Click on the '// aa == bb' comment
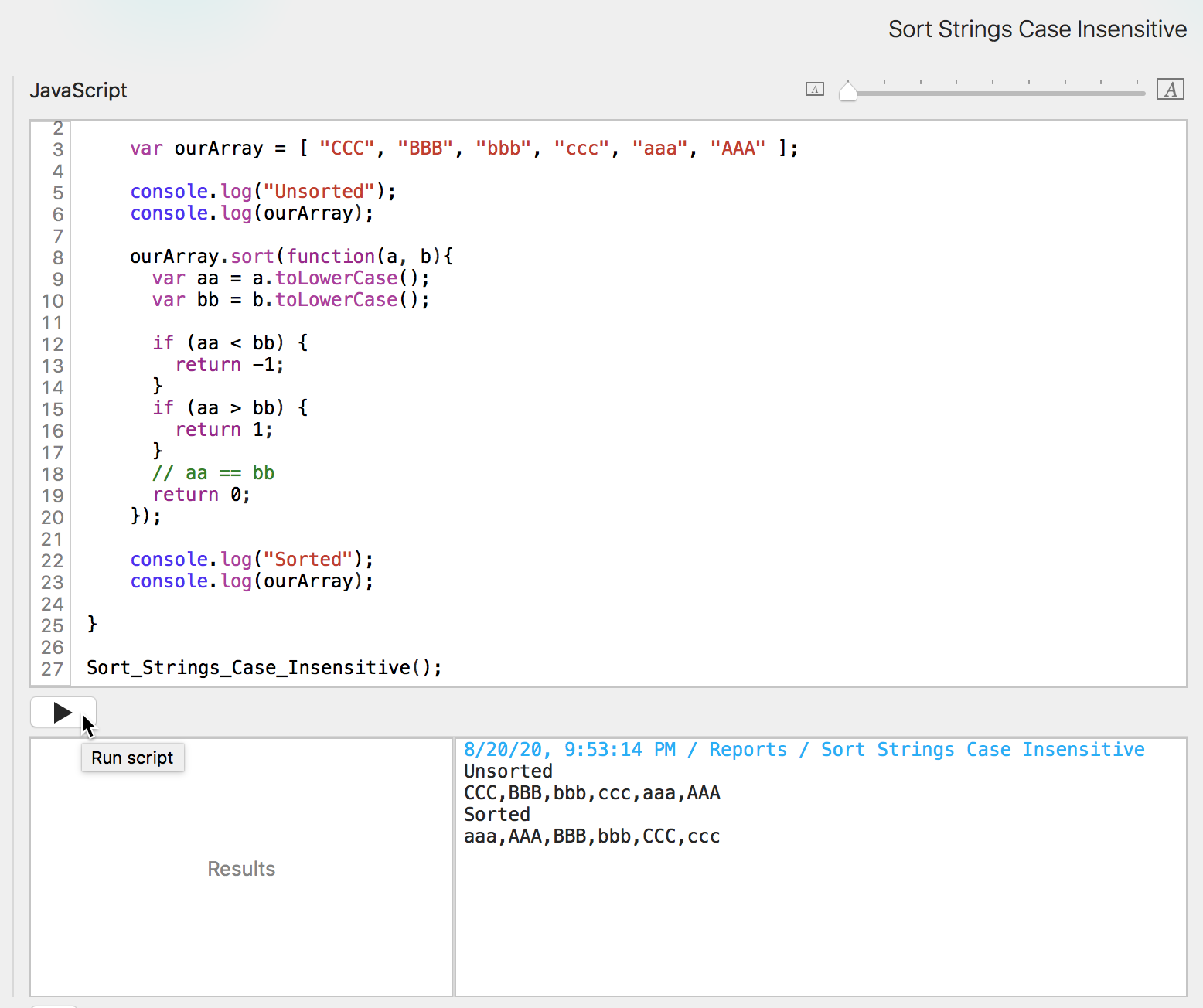1203x1008 pixels. click(x=213, y=473)
